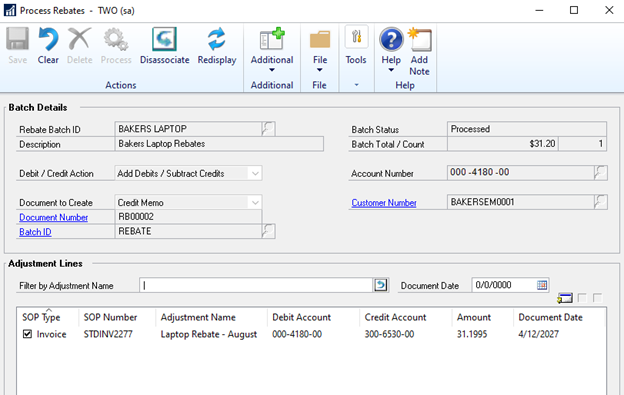Click the Account Number field

point(521,173)
